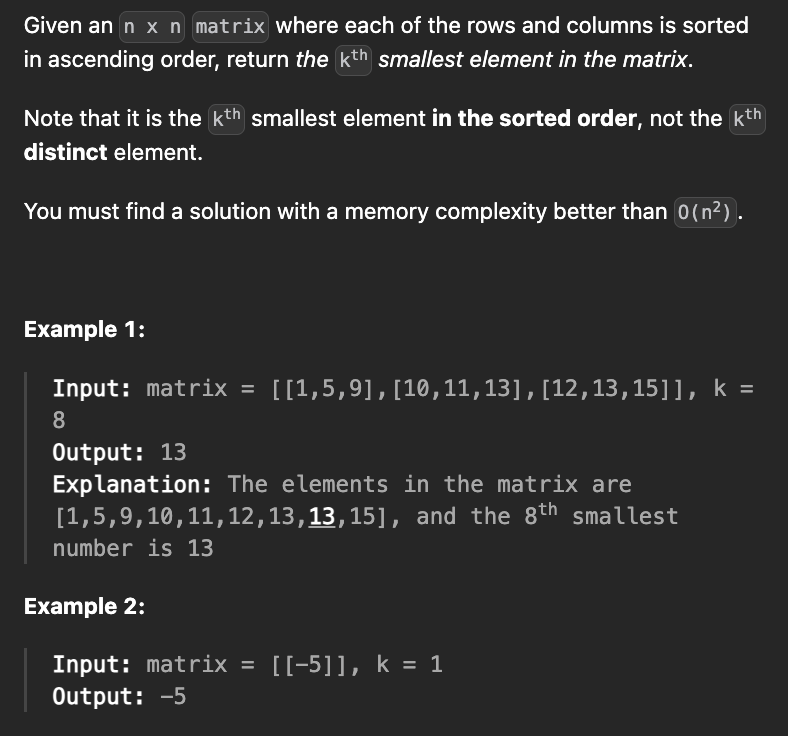Screen dimensions: 788x736
Task: Click the bold phrase "in the sorted order"
Action: click(535, 119)
